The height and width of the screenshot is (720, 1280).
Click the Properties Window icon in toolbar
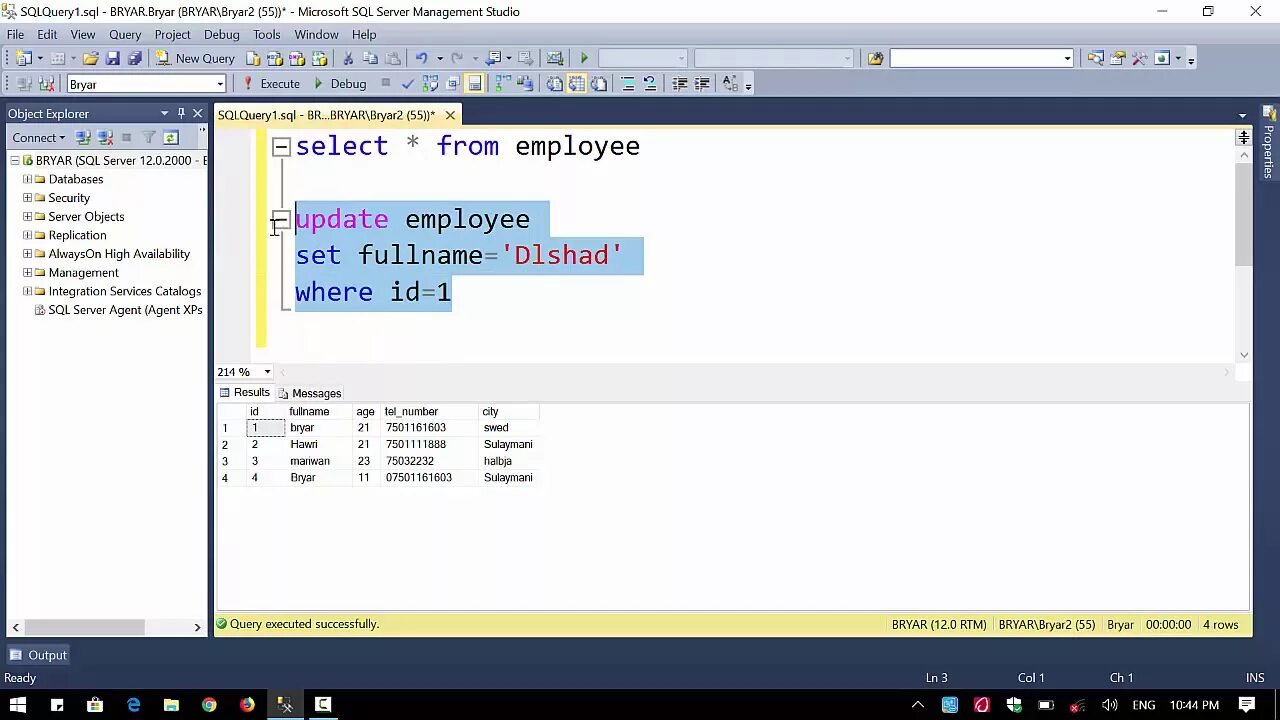(x=1118, y=58)
